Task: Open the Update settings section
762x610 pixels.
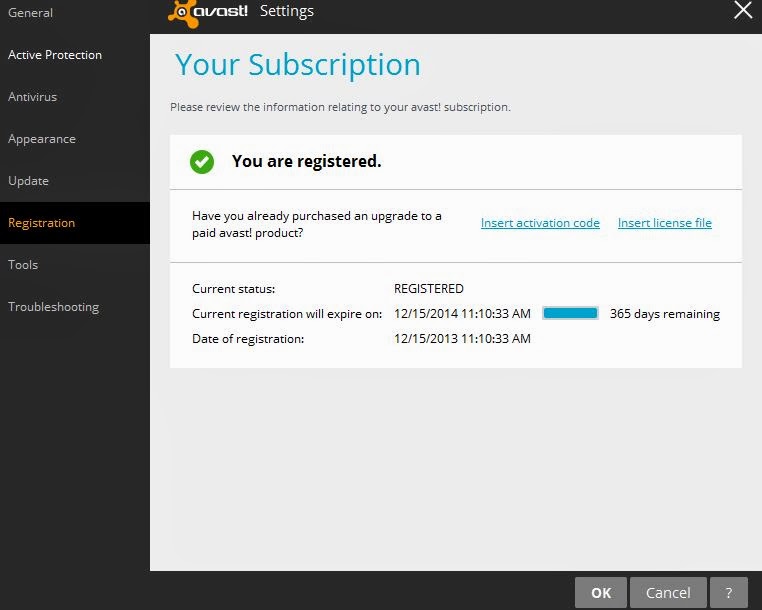Action: pyautogui.click(x=28, y=181)
